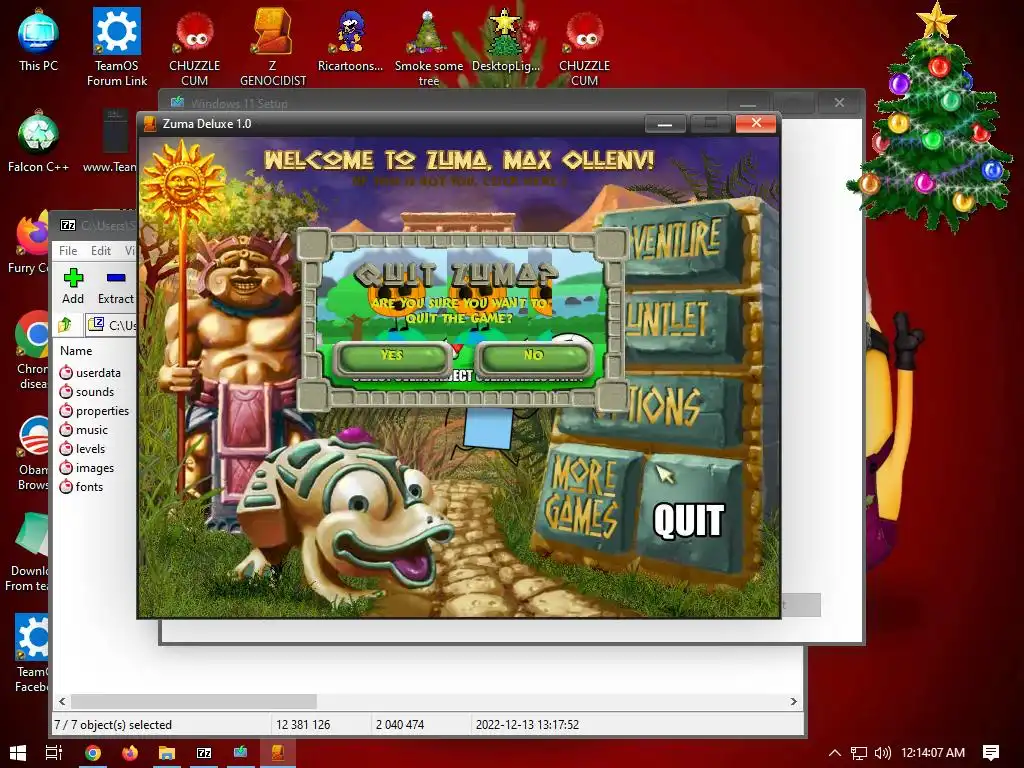The image size is (1024, 768).
Task: Open the notification center icon
Action: click(x=991, y=753)
